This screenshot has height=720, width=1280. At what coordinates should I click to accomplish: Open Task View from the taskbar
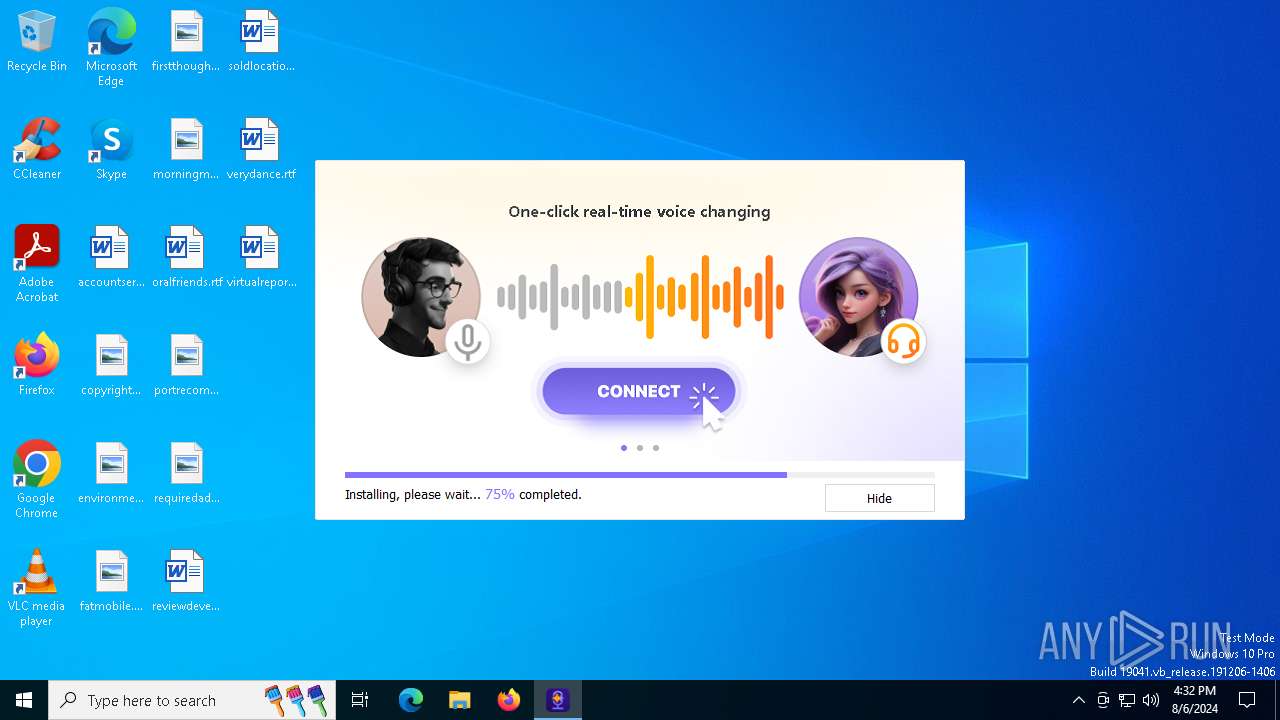coord(360,700)
